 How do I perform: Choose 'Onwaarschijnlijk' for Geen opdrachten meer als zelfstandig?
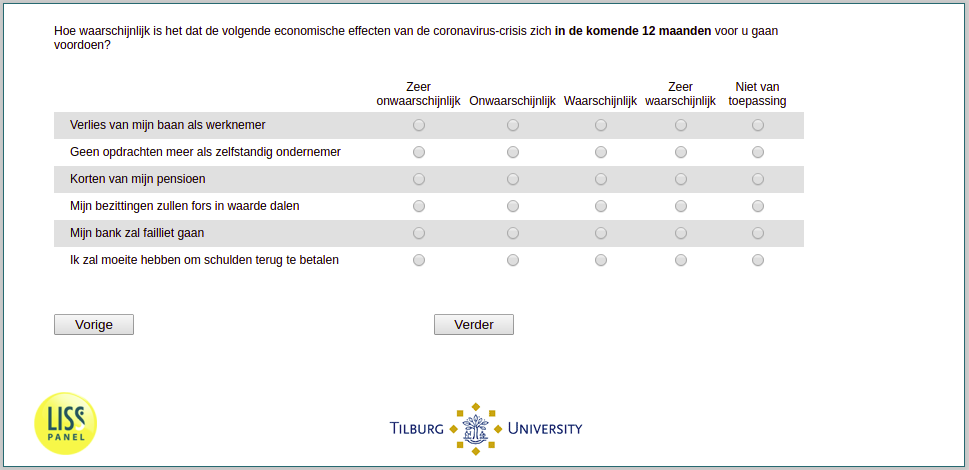pos(513,152)
